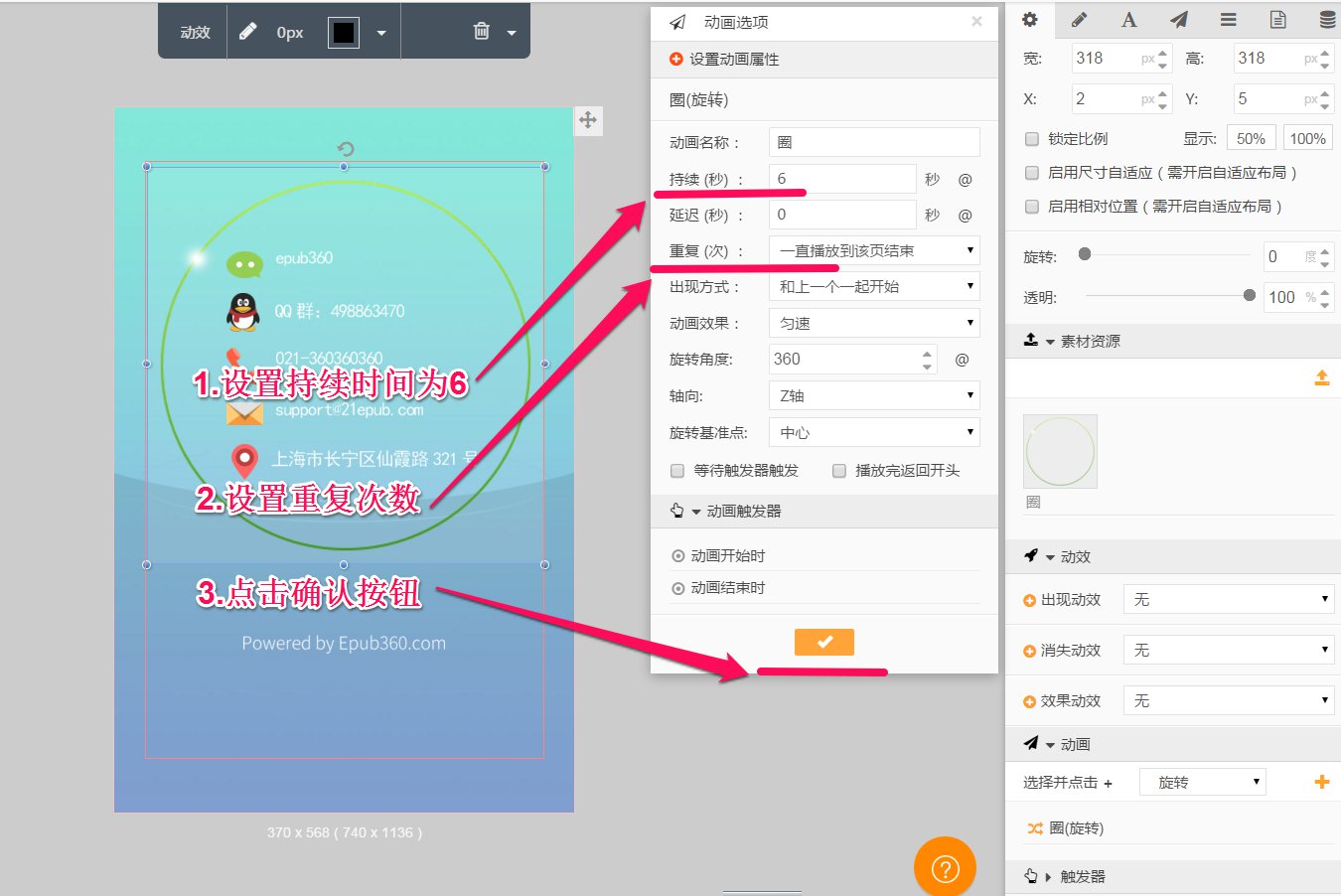Click the @ icon beside 延迟 field
The width and height of the screenshot is (1341, 896).
965,216
